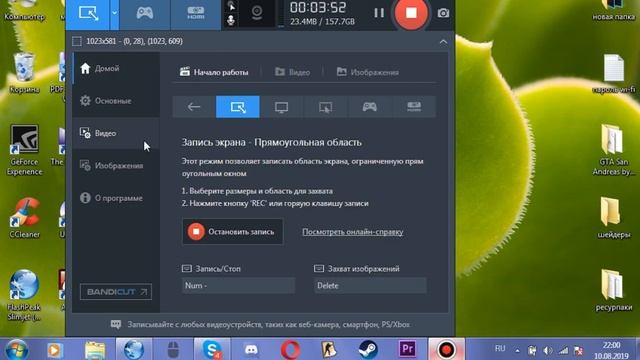Stop recording with the red round button
This screenshot has width=640, height=360.
pos(411,13)
